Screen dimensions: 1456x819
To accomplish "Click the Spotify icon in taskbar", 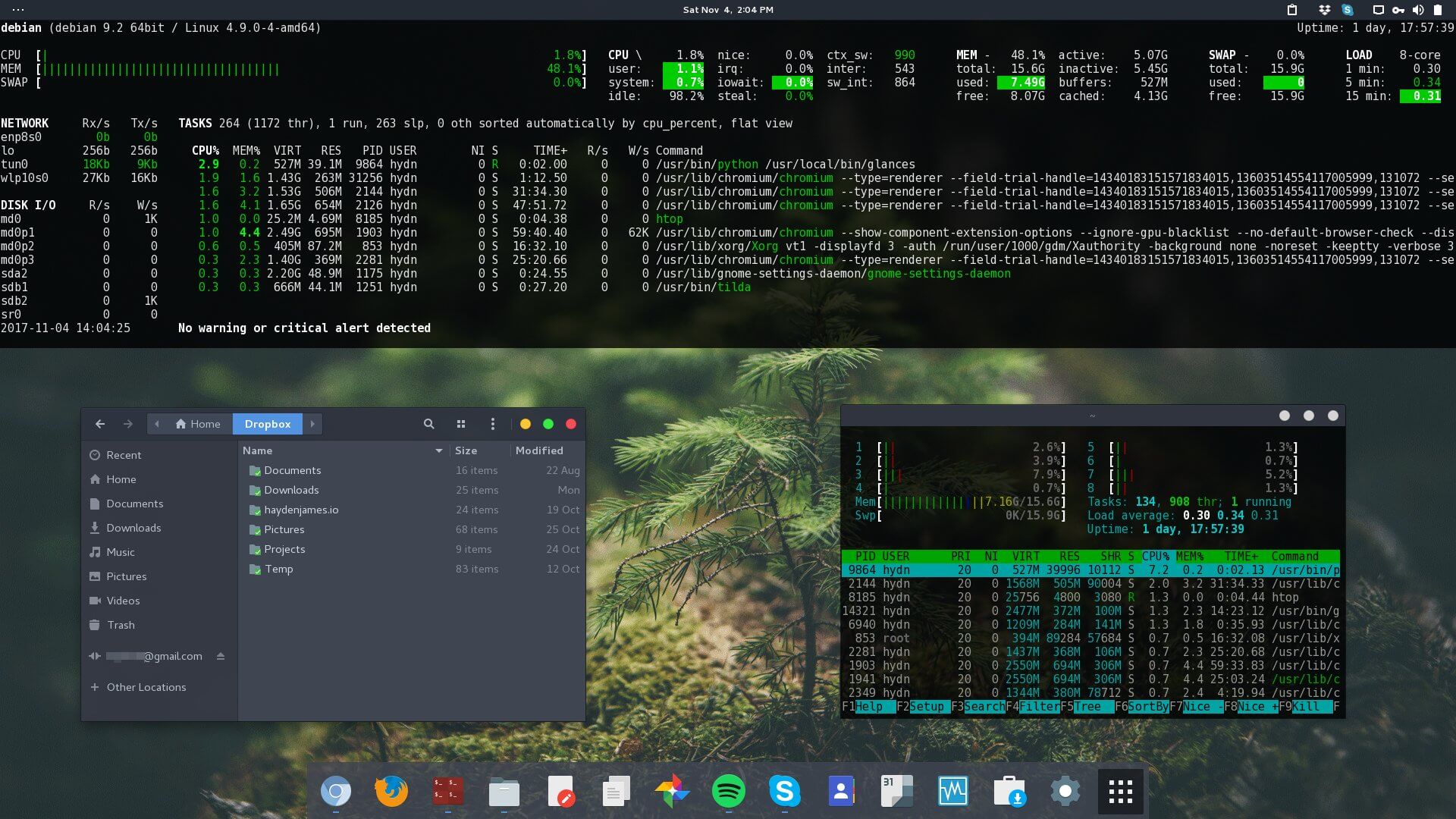I will 728,791.
